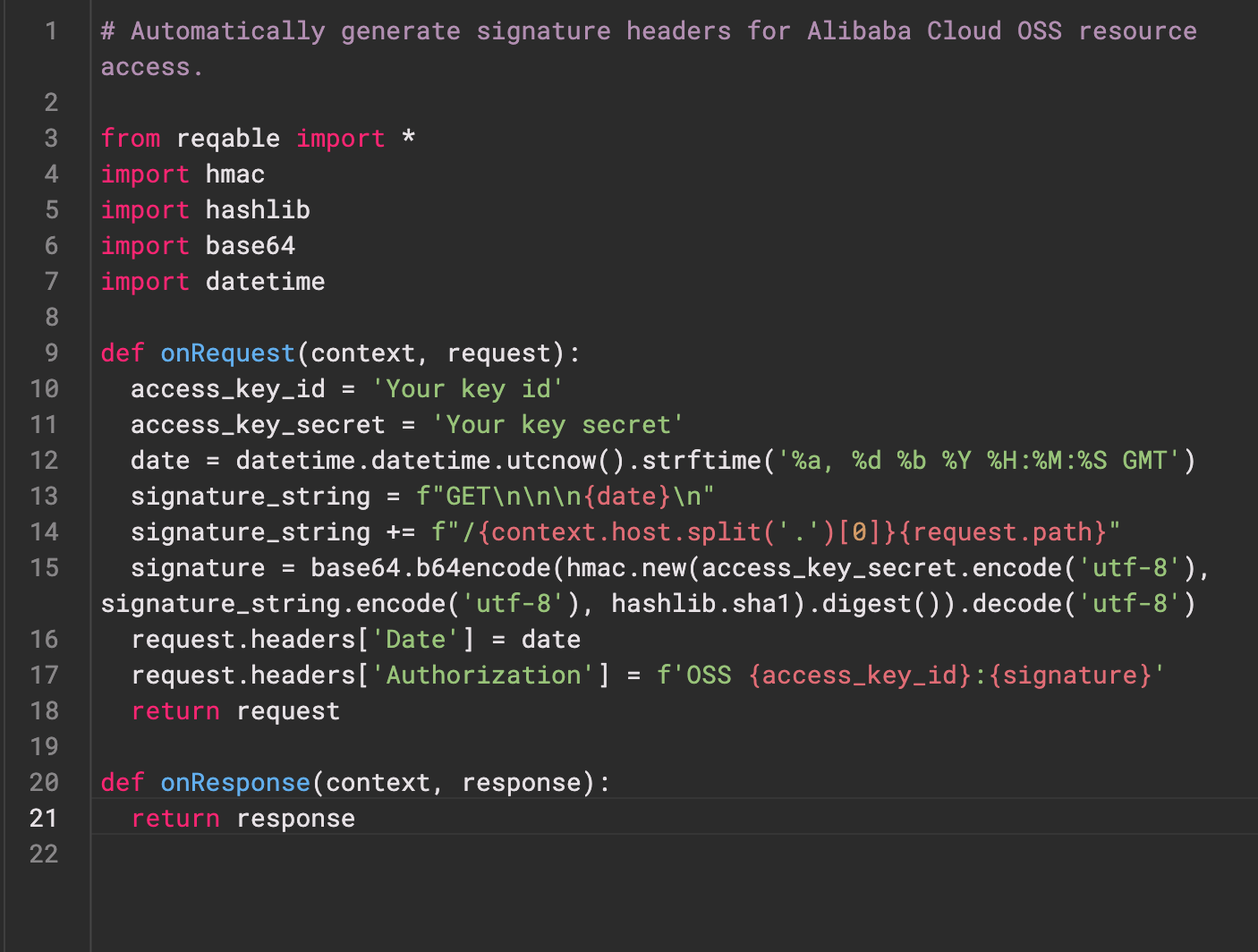Click line number 1 in the gutter
Image resolution: width=1258 pixels, height=952 pixels.
click(x=51, y=31)
